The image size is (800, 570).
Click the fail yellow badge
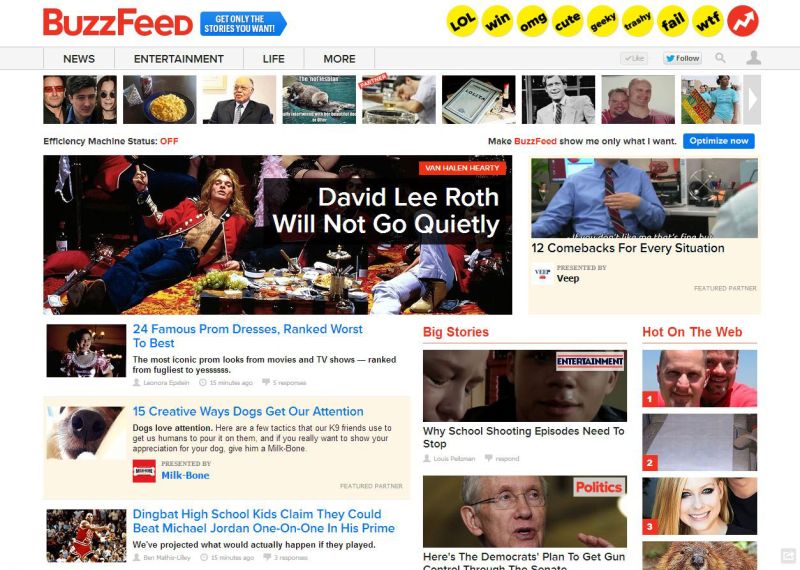672,21
